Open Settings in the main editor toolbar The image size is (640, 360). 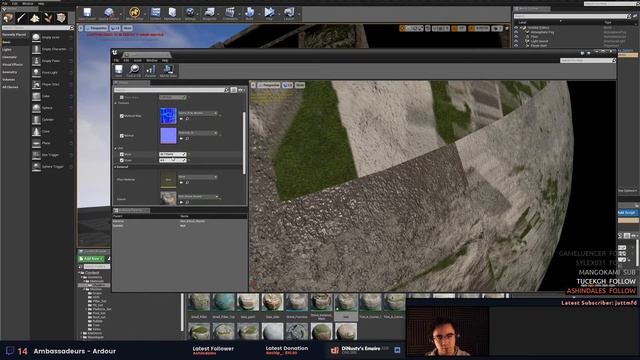(x=190, y=13)
